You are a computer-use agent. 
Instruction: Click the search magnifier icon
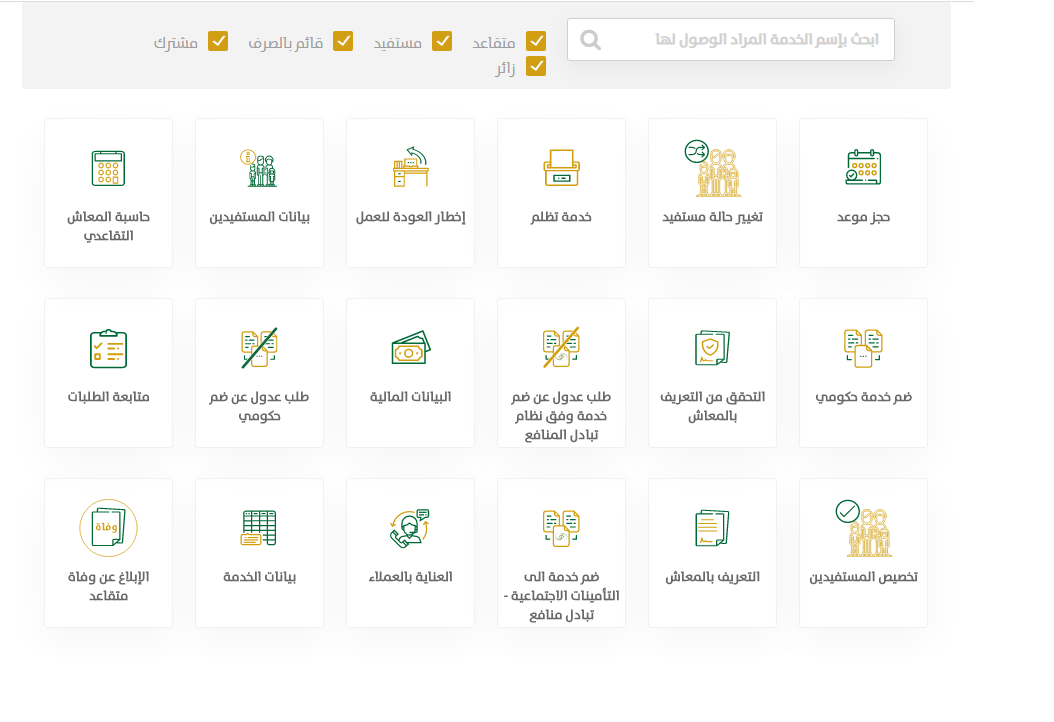(x=590, y=40)
